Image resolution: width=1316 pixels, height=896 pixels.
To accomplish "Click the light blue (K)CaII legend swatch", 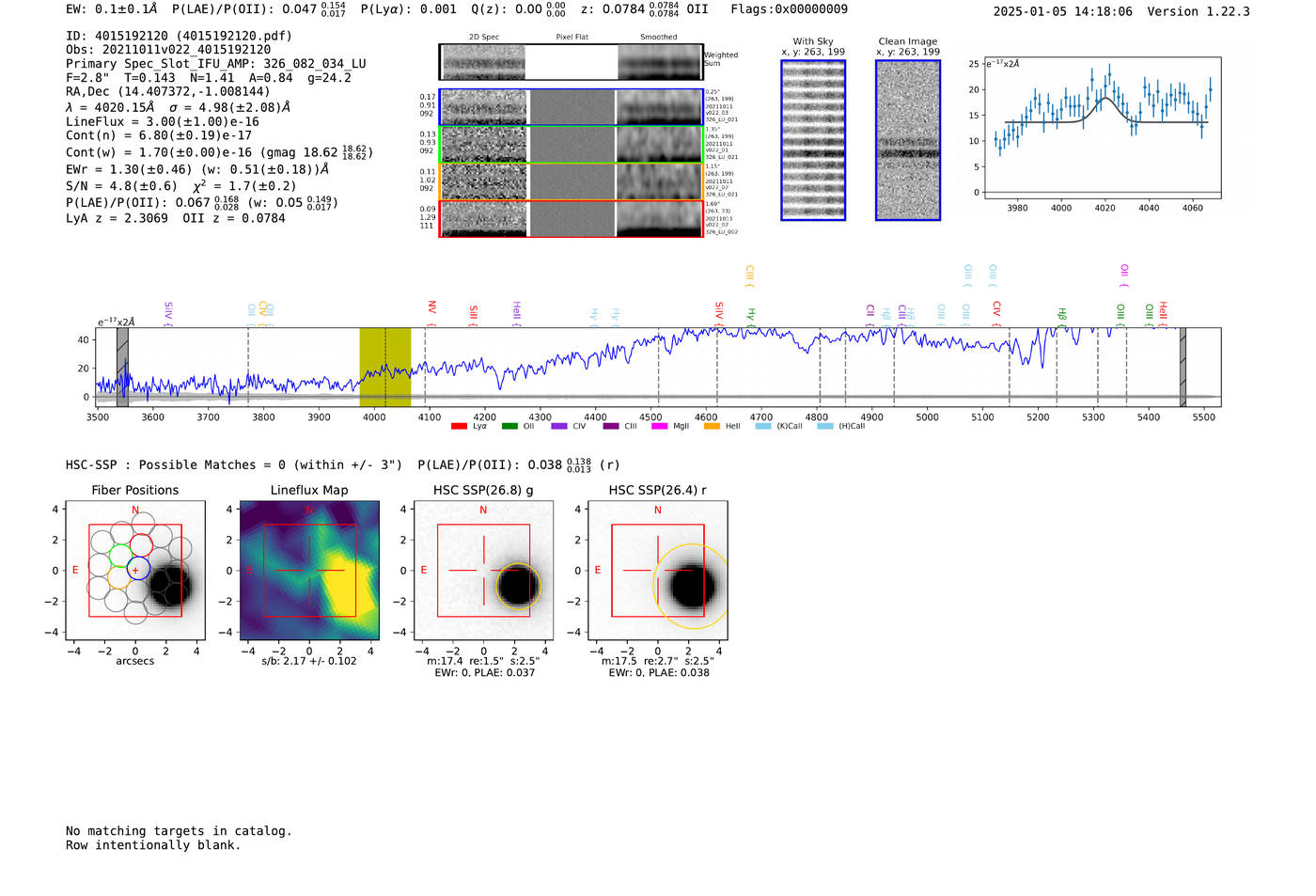I will tap(763, 426).
